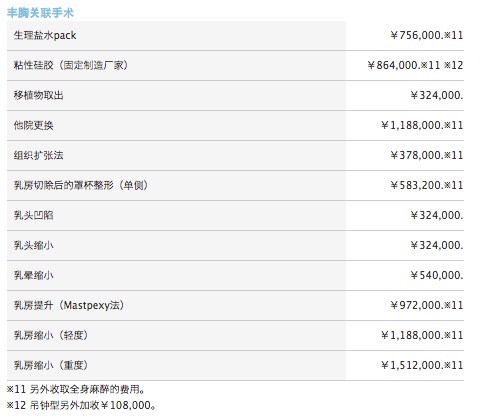The width and height of the screenshot is (486, 419).
Task: Select the 乳头凹陷 row
Action: coord(235,215)
